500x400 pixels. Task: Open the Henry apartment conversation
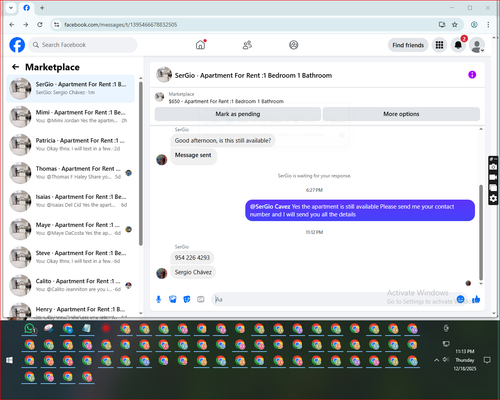[x=71, y=311]
